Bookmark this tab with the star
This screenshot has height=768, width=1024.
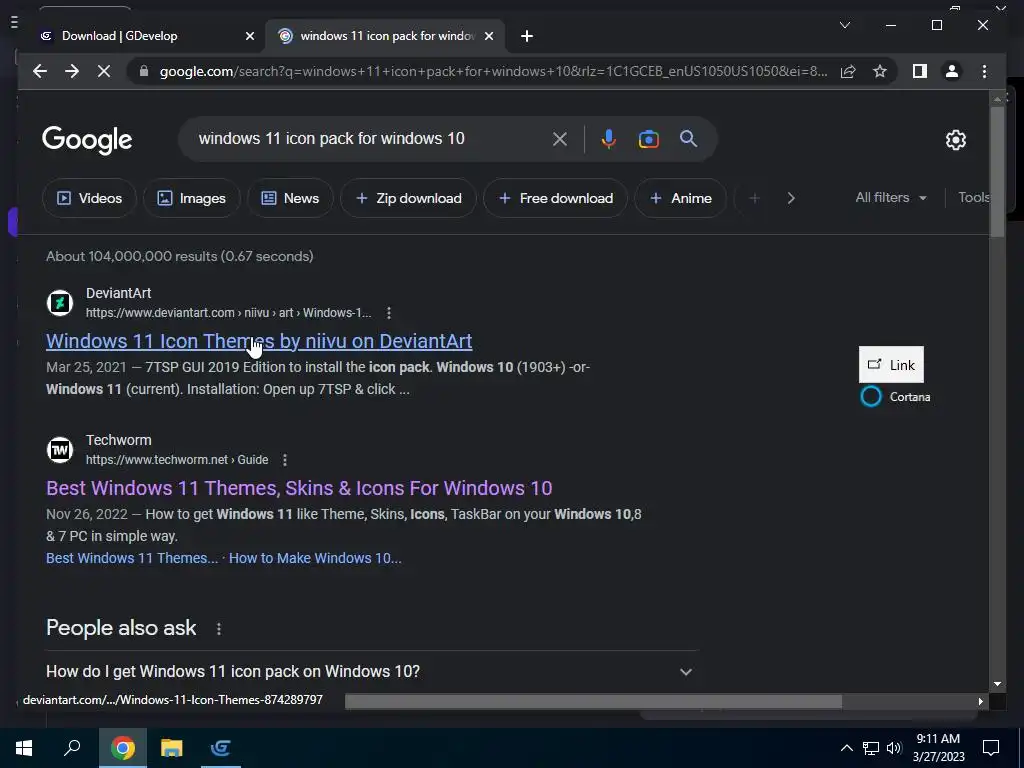(880, 71)
